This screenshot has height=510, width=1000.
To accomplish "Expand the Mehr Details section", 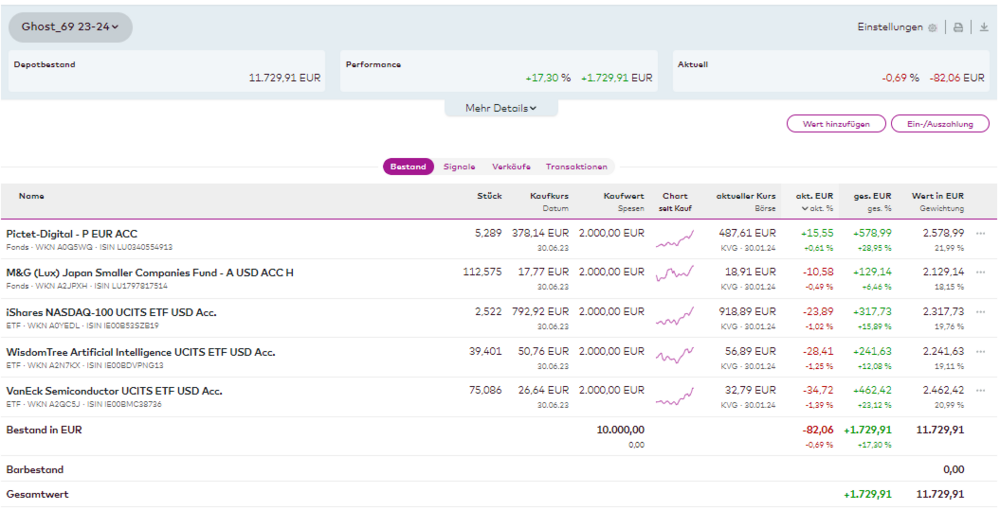I will click(501, 108).
